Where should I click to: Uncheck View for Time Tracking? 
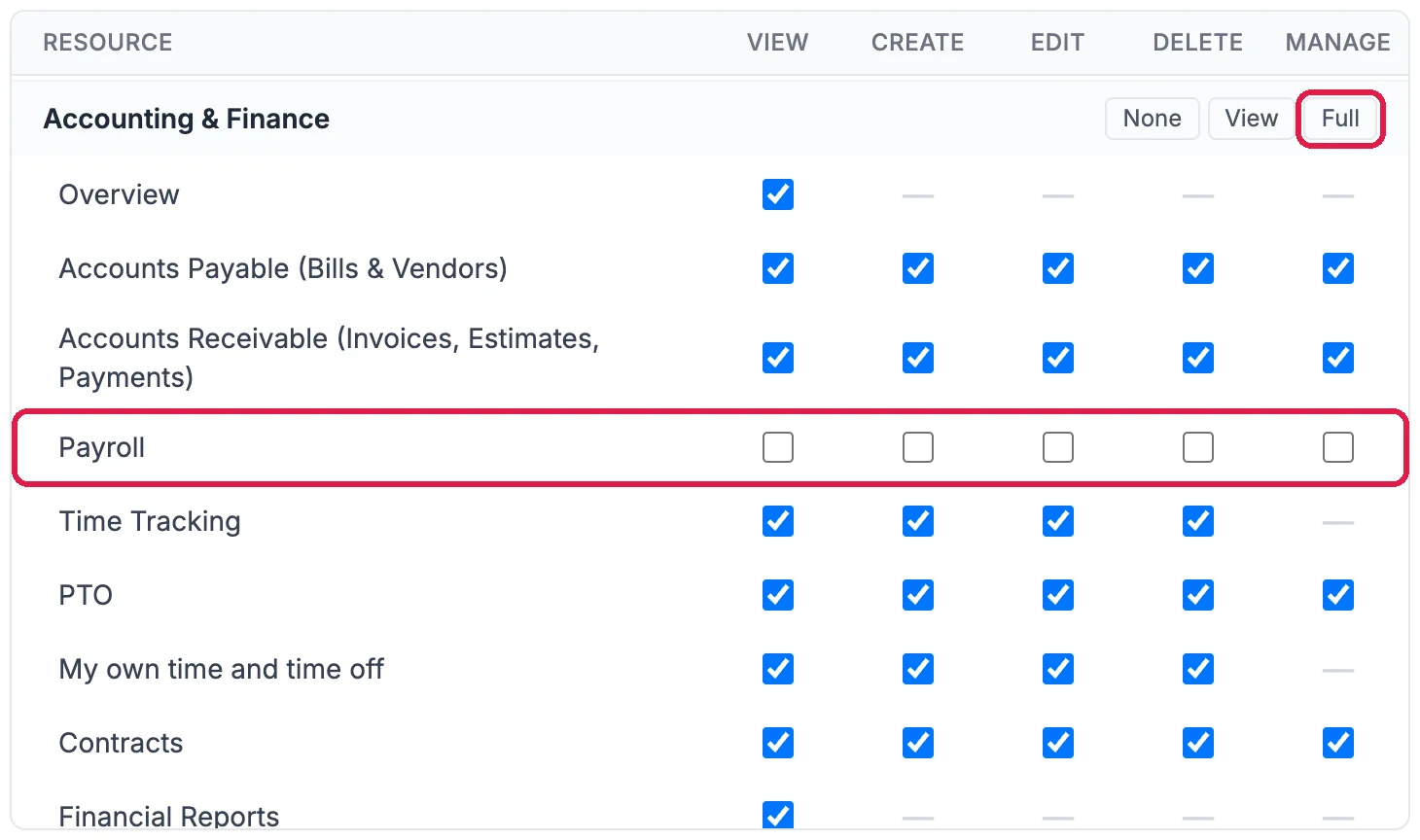click(x=778, y=521)
